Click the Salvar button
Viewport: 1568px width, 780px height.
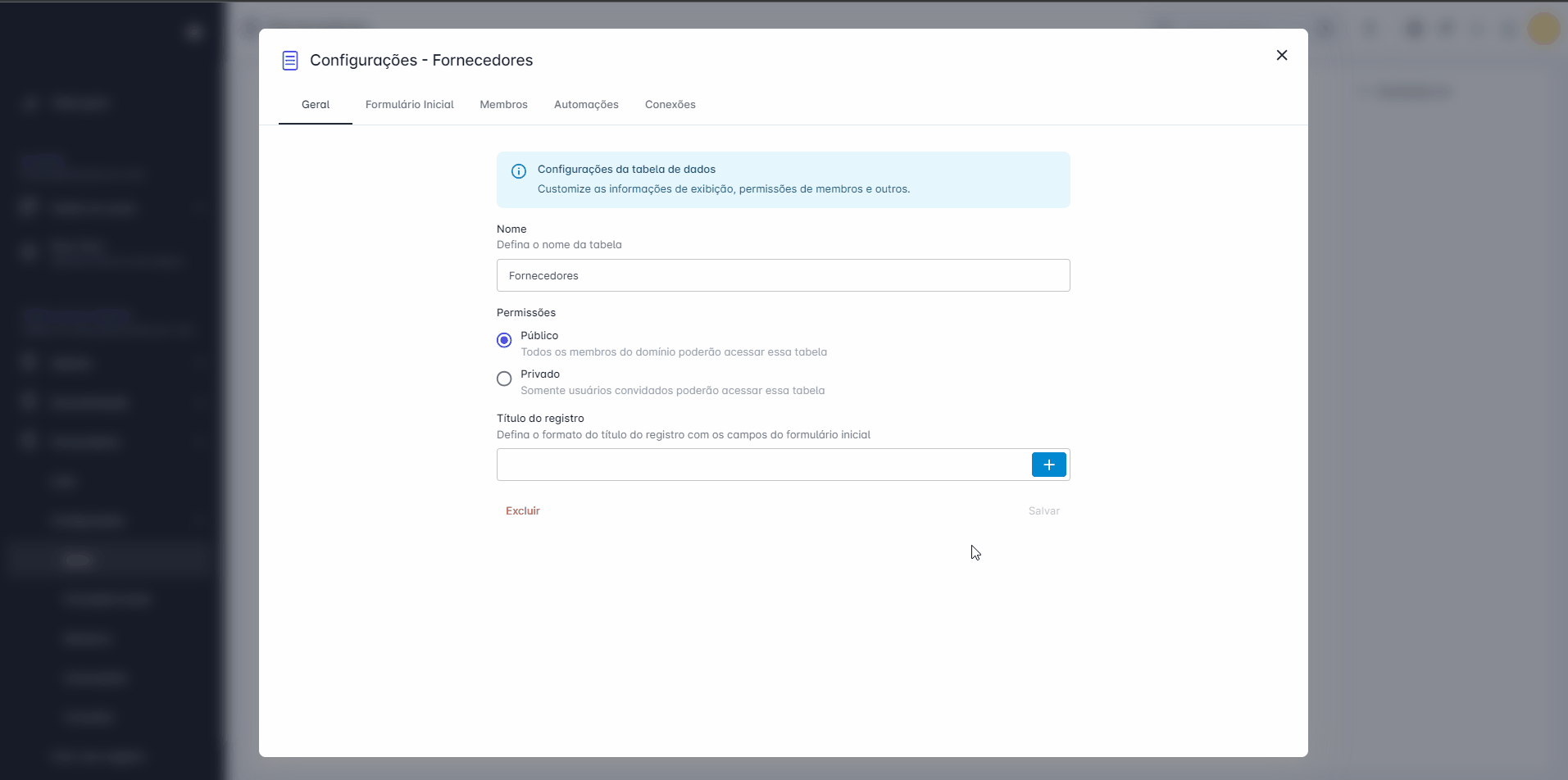pos(1044,511)
